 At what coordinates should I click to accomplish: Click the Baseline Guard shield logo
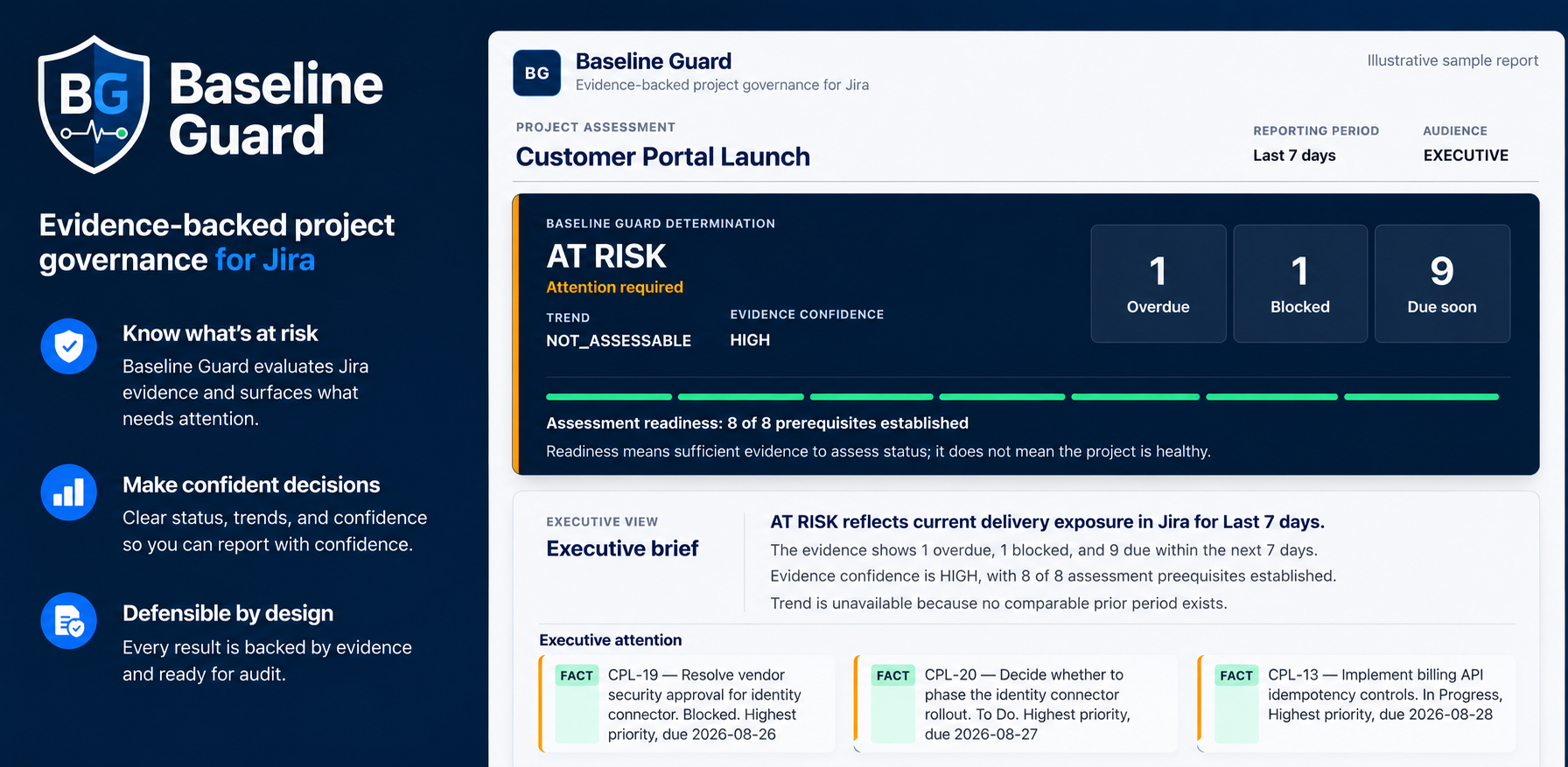click(94, 104)
